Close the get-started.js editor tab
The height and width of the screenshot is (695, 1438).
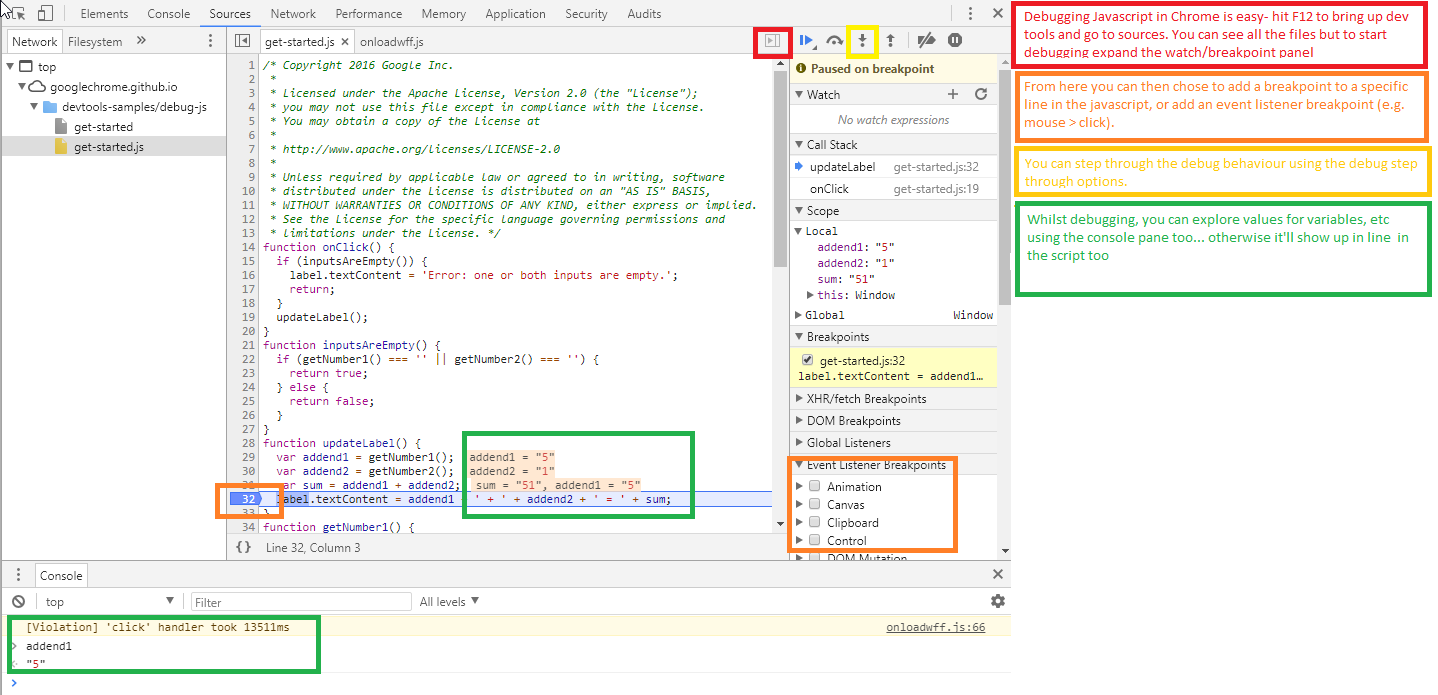coord(345,42)
